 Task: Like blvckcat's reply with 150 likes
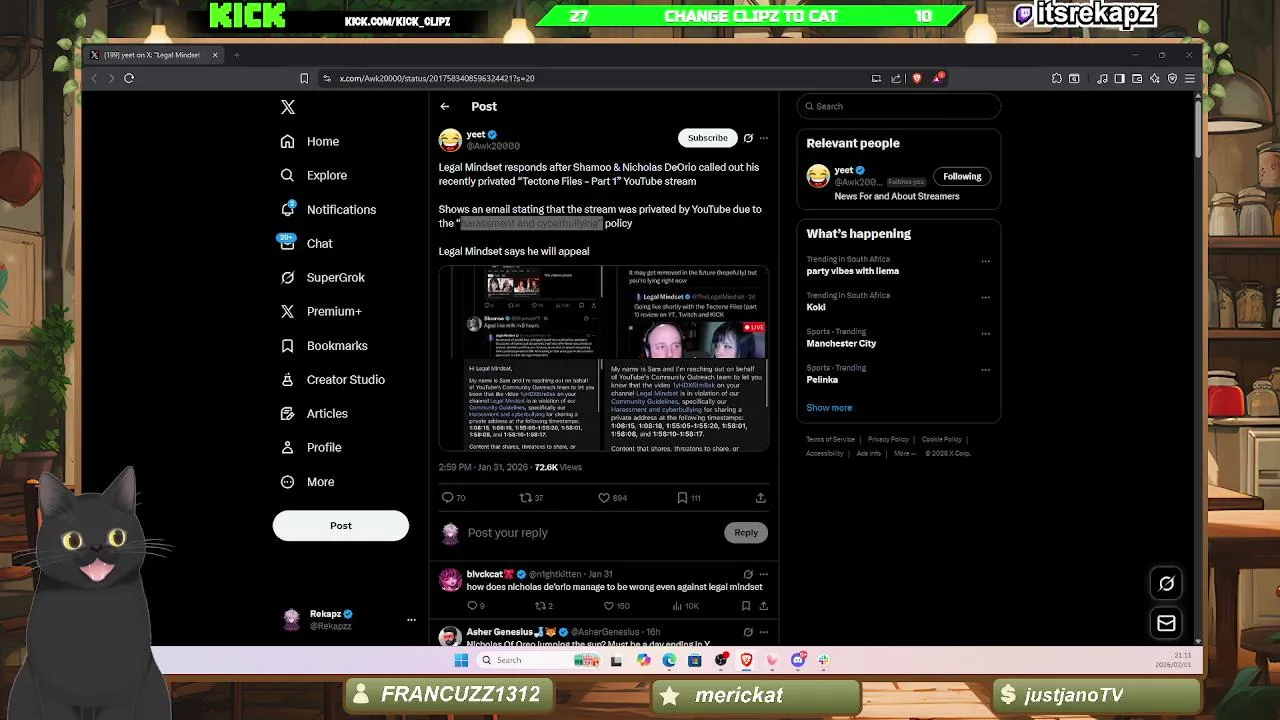pos(616,605)
